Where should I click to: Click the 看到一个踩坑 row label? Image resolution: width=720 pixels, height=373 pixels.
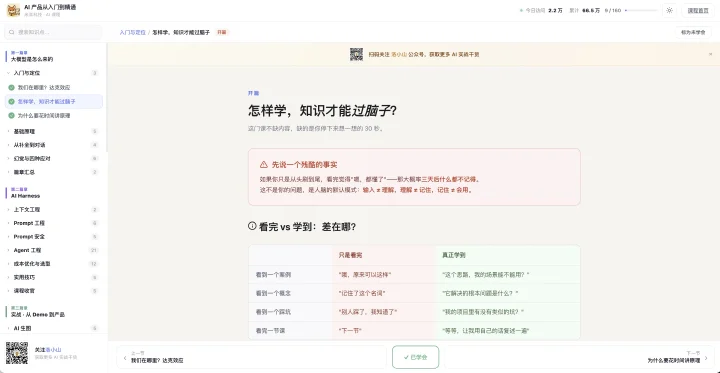273,312
